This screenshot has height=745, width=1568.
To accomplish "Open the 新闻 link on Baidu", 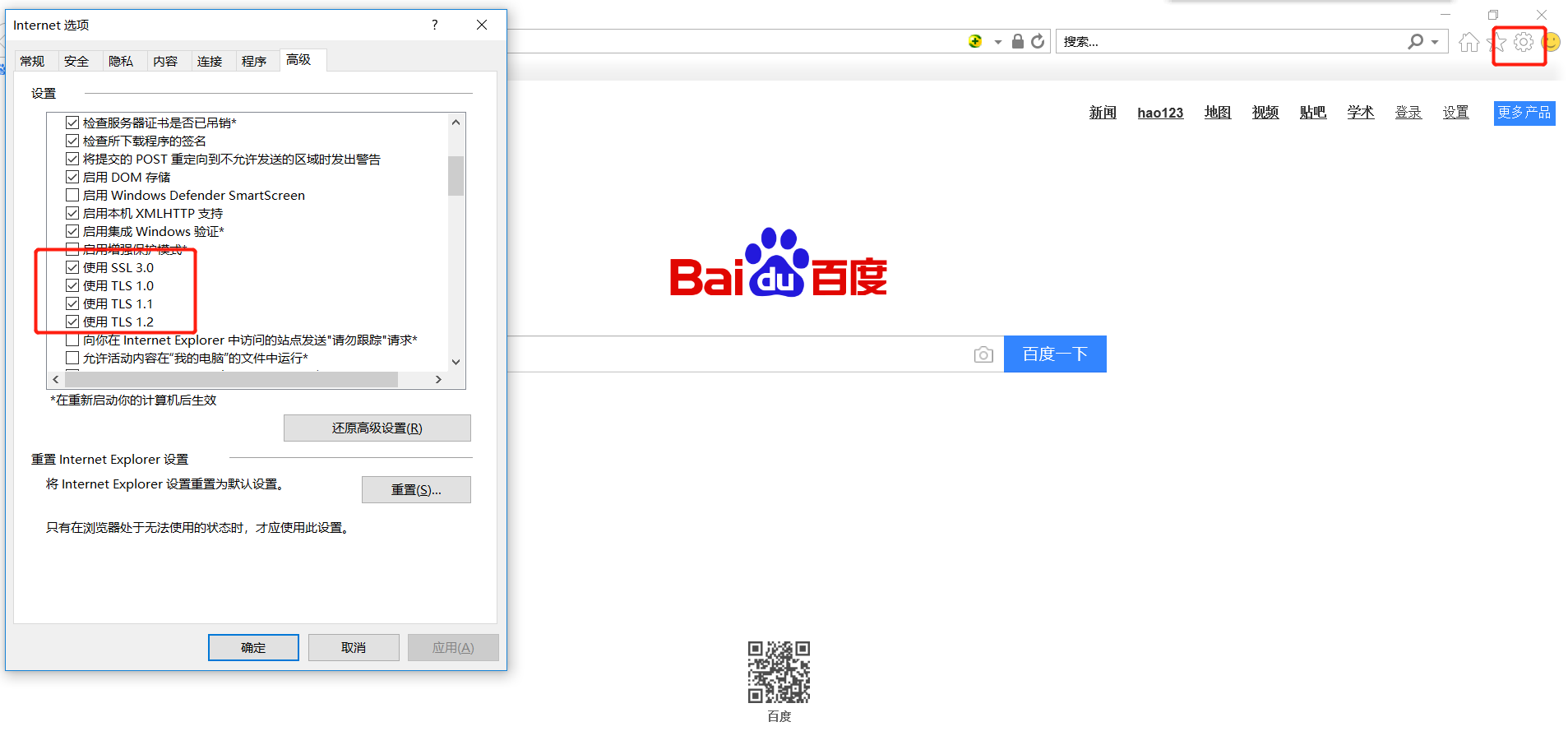I will (x=1103, y=113).
